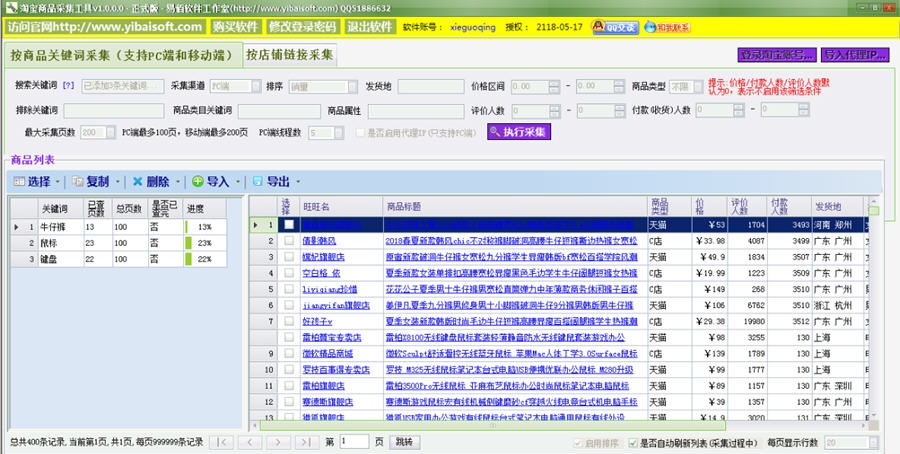Click the 删除 toolbar button
This screenshot has height=454, width=900.
pos(151,182)
